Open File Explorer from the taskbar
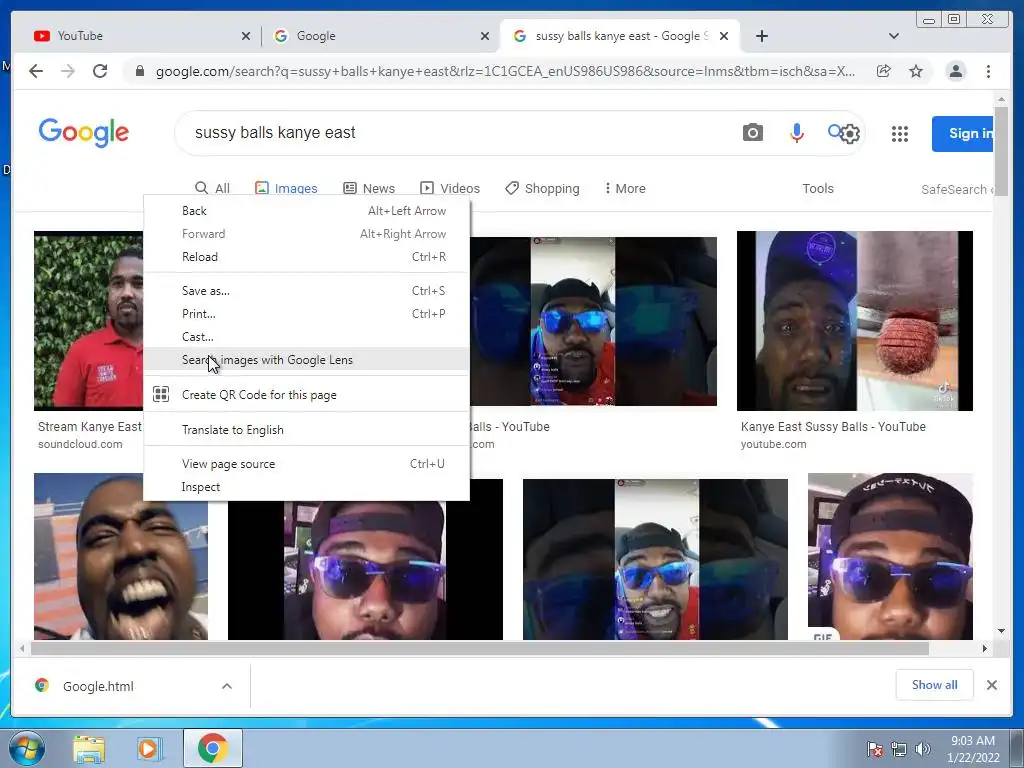Image resolution: width=1024 pixels, height=768 pixels. point(89,748)
